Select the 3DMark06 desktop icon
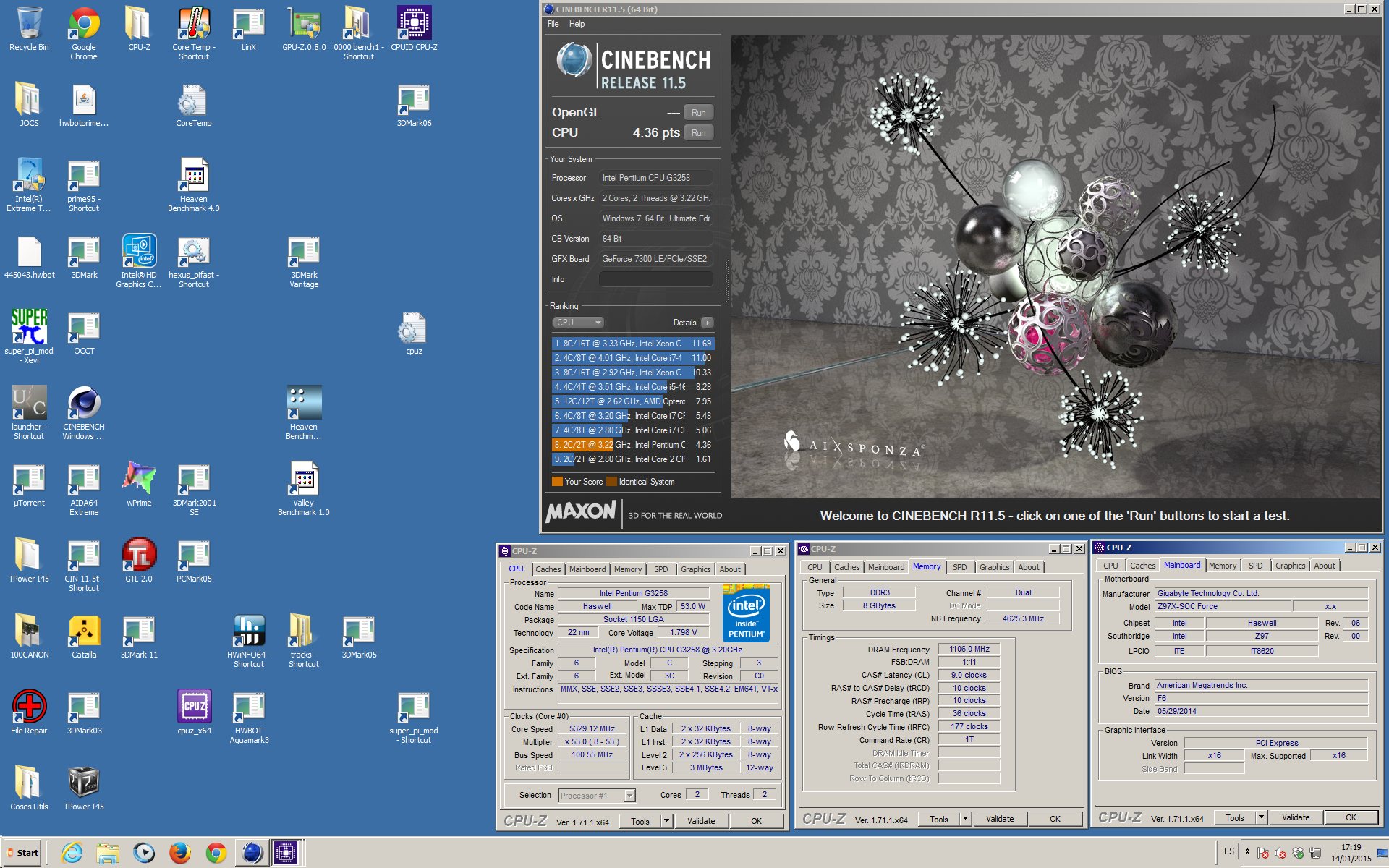Viewport: 1389px width, 868px height. 414,106
